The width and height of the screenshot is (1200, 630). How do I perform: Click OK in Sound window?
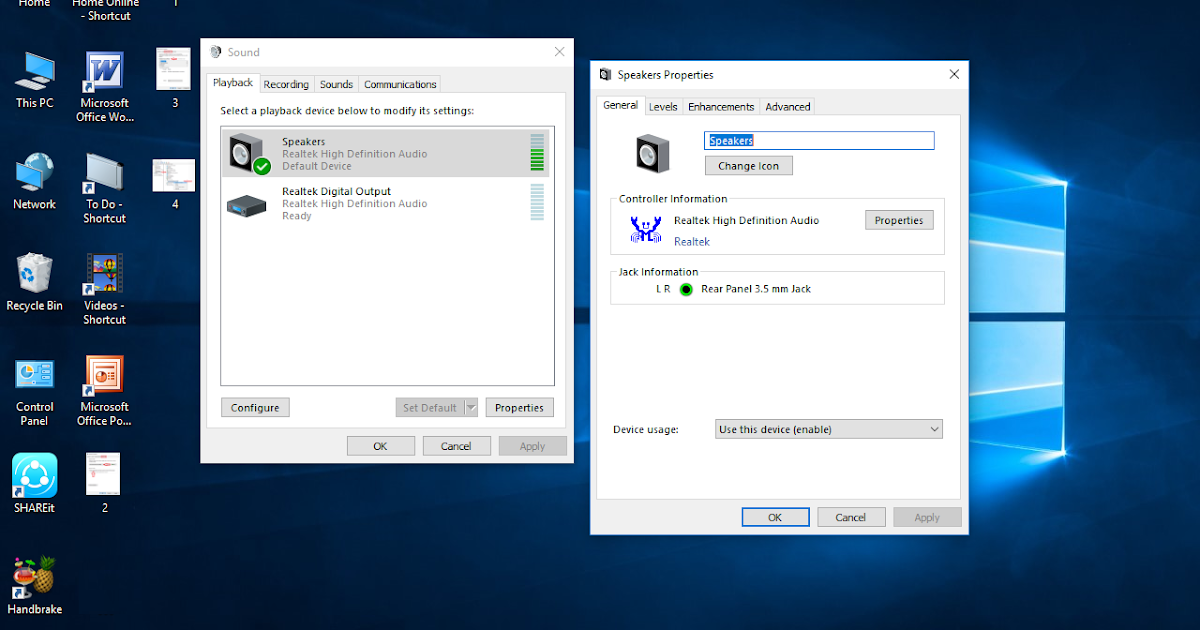pos(380,446)
